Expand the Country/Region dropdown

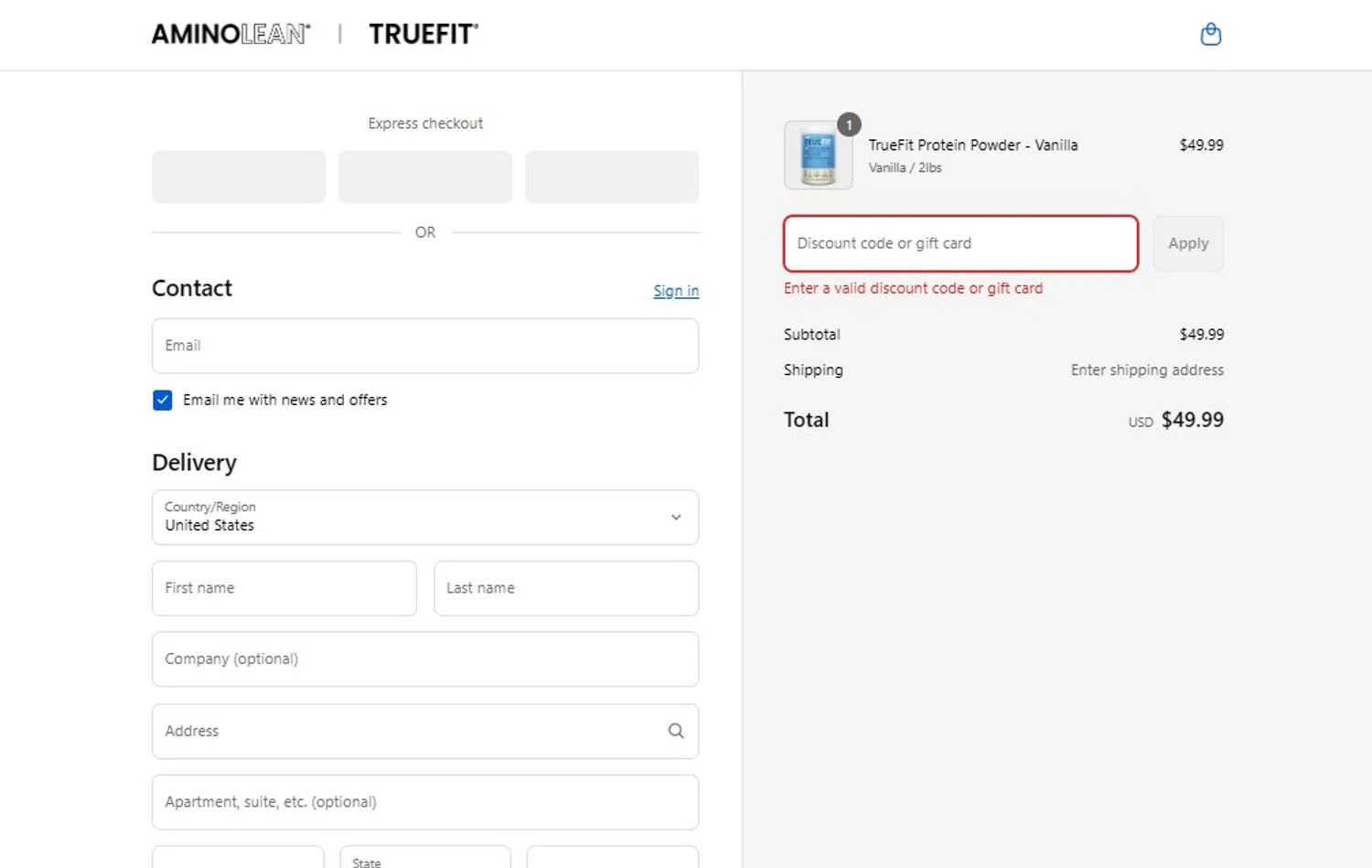click(x=425, y=518)
